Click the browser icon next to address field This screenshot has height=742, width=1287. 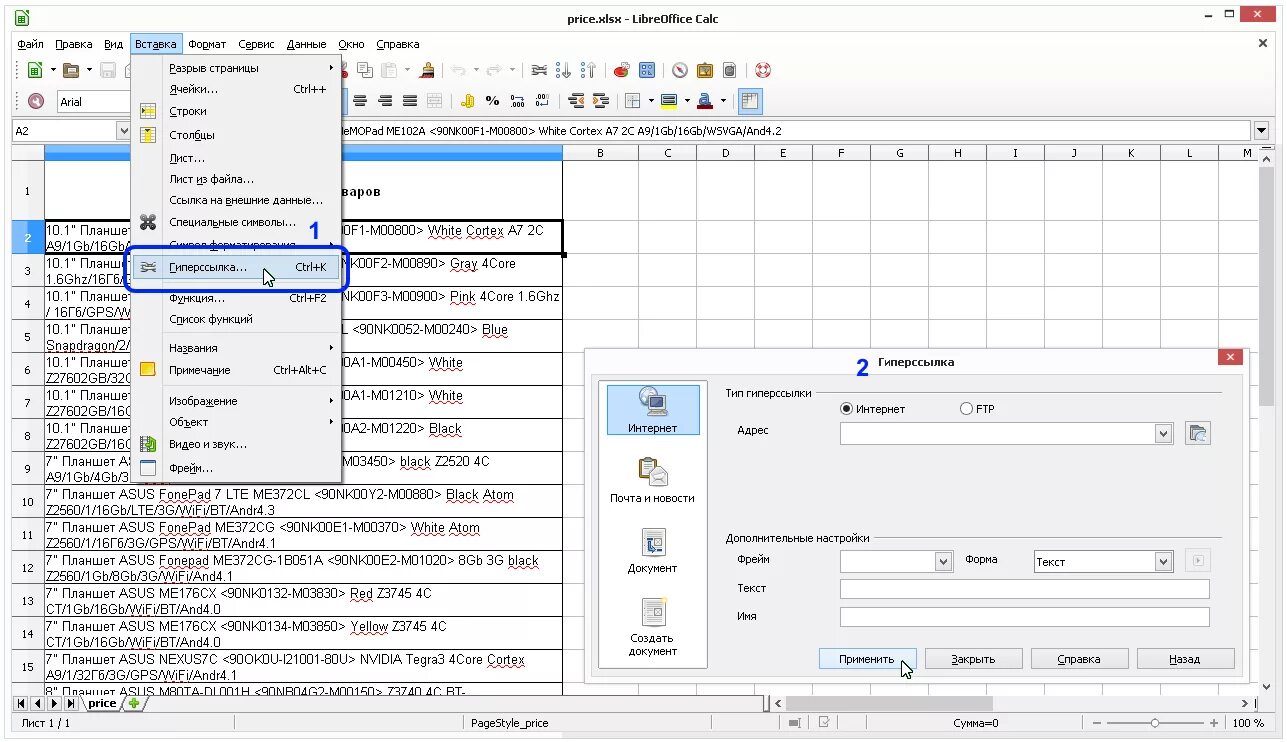click(1198, 433)
